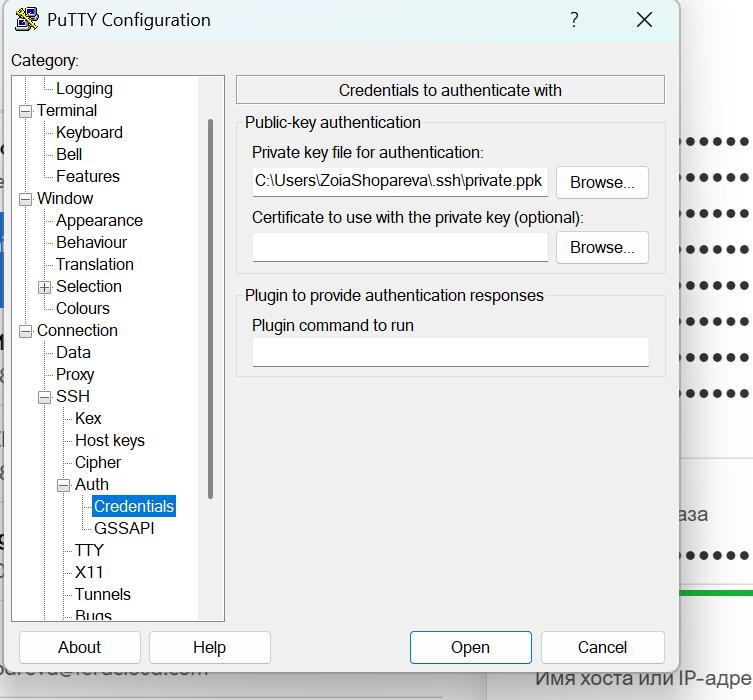Open the Features category

coord(88,176)
